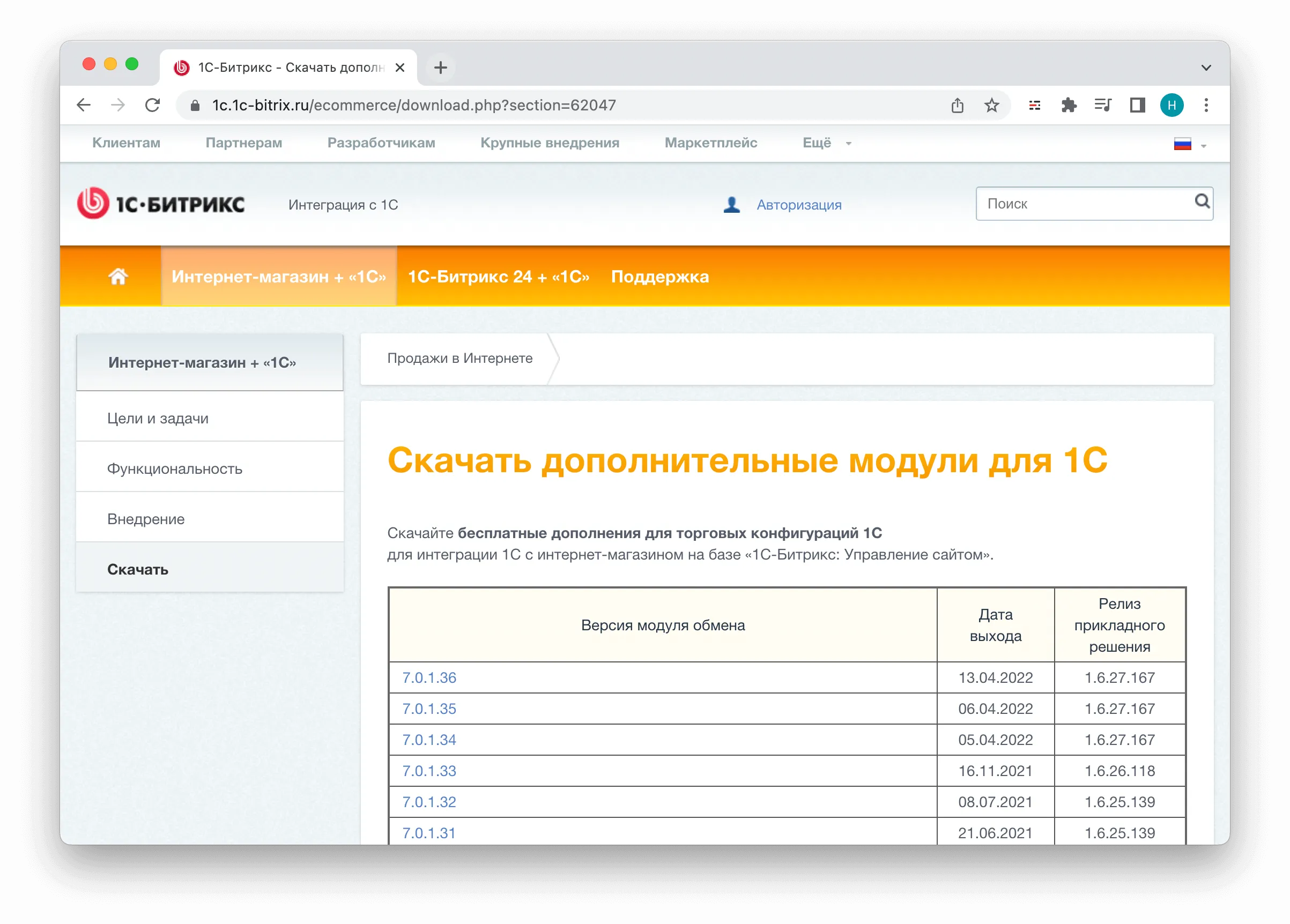Select the Поддержка tab
Viewport: 1290px width, 924px height.
pyautogui.click(x=659, y=277)
